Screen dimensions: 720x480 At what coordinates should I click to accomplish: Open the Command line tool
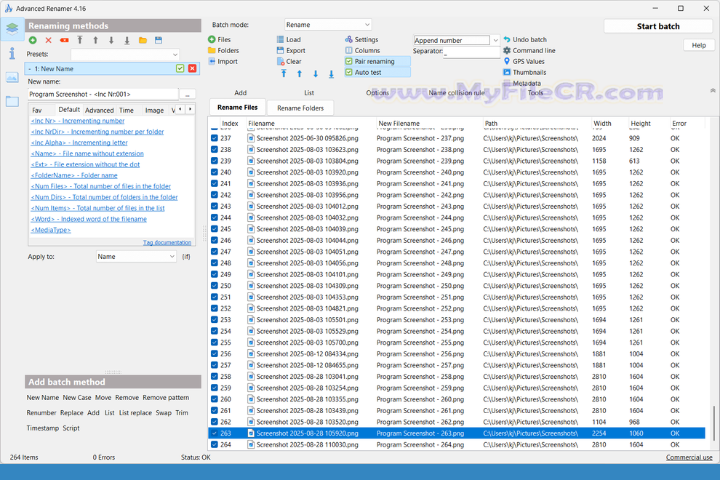point(529,51)
